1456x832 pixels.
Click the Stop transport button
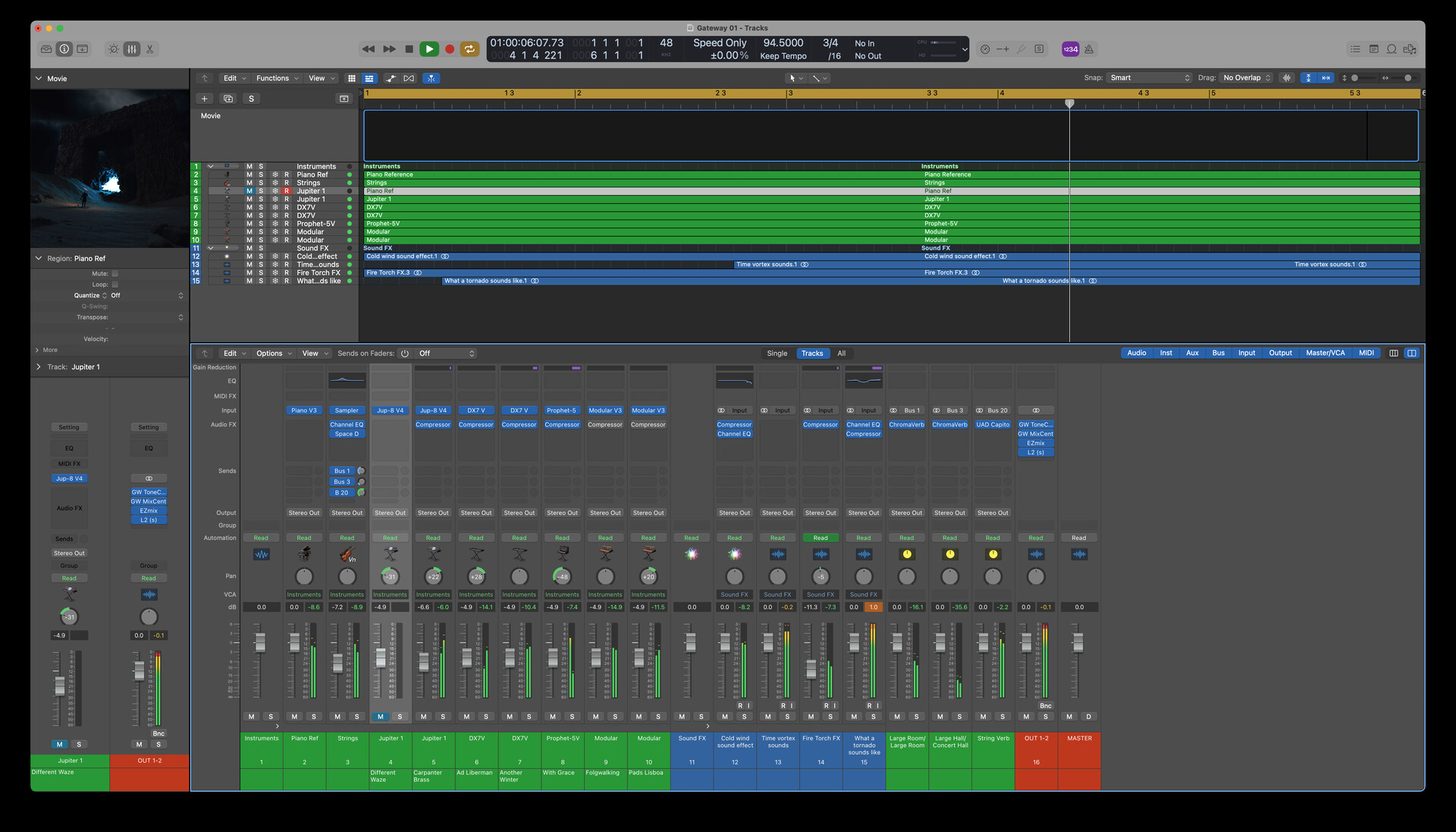point(409,49)
